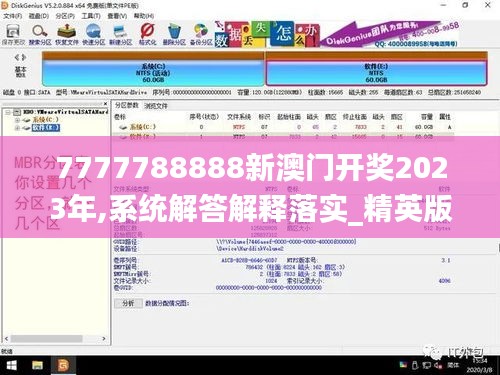Open the 查看(V) menu
Image resolution: width=500 pixels, height=375 pixels.
coord(117,16)
